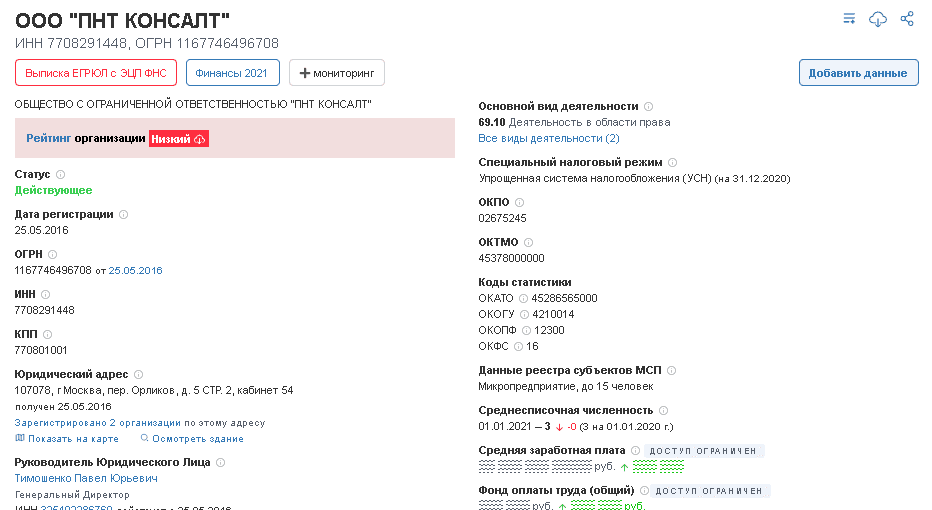Image resolution: width=932 pixels, height=510 pixels.
Task: Open Финансы 2021 section
Action: pos(232,73)
